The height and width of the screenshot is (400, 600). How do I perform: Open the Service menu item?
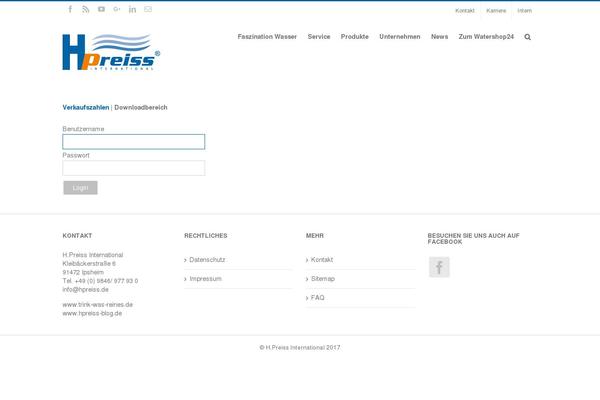319,37
